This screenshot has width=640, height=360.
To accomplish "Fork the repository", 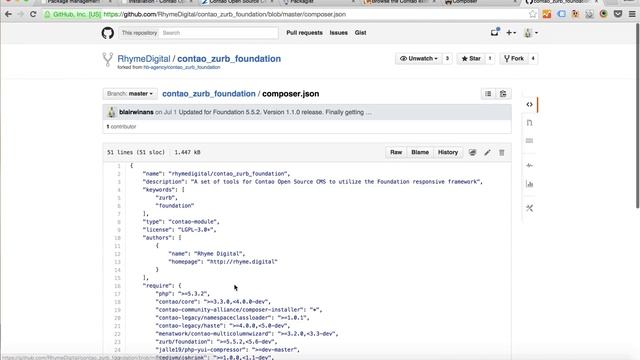I will pyautogui.click(x=514, y=59).
